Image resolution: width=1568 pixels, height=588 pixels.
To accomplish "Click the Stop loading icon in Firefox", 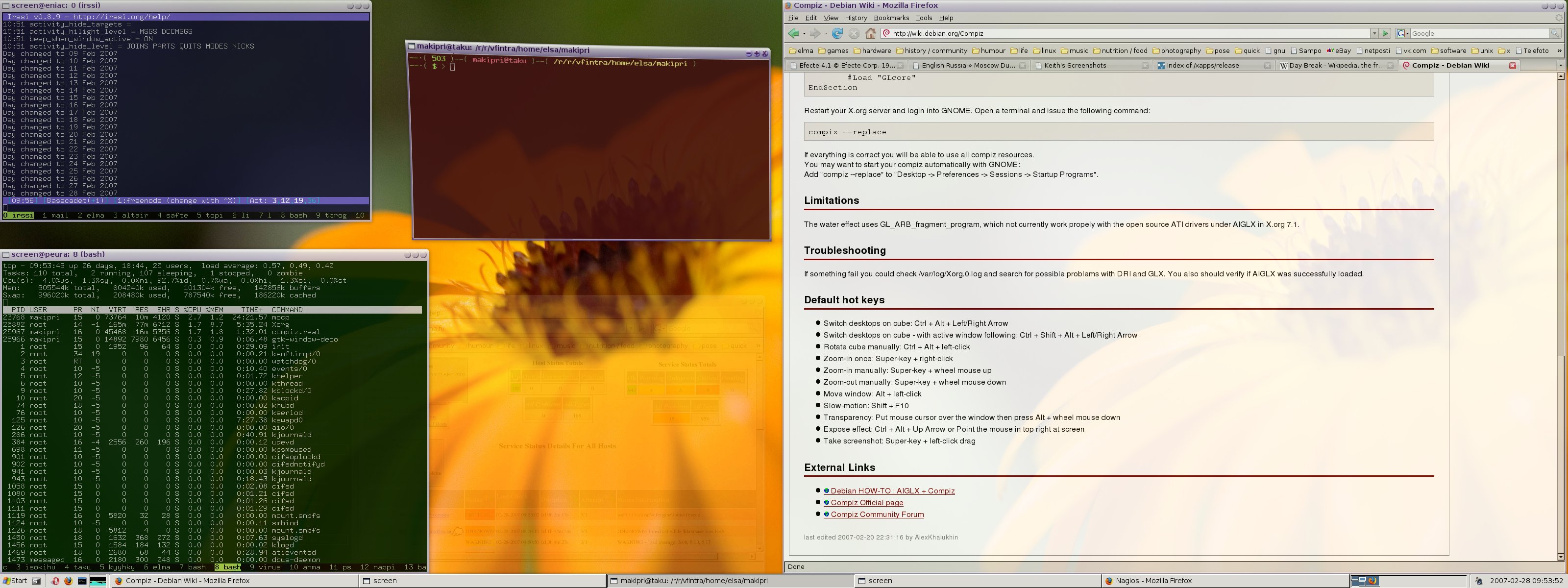I will [854, 33].
